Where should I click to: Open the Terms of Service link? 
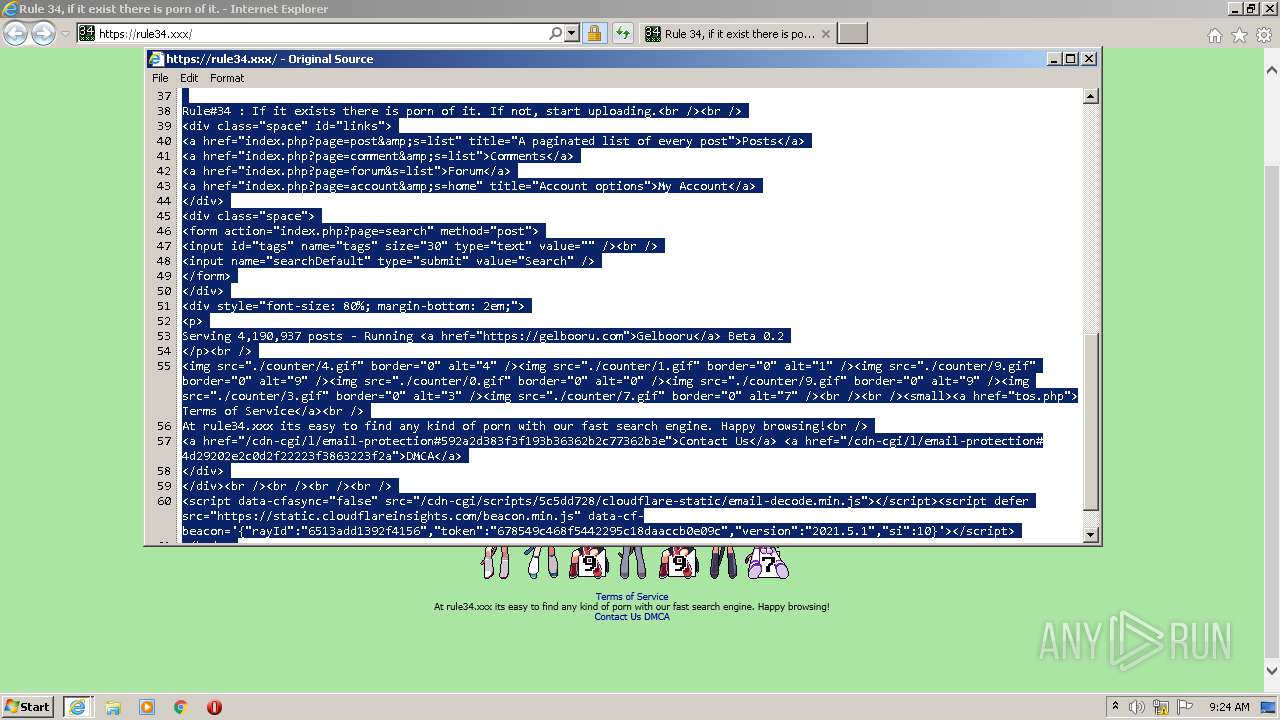tap(632, 597)
